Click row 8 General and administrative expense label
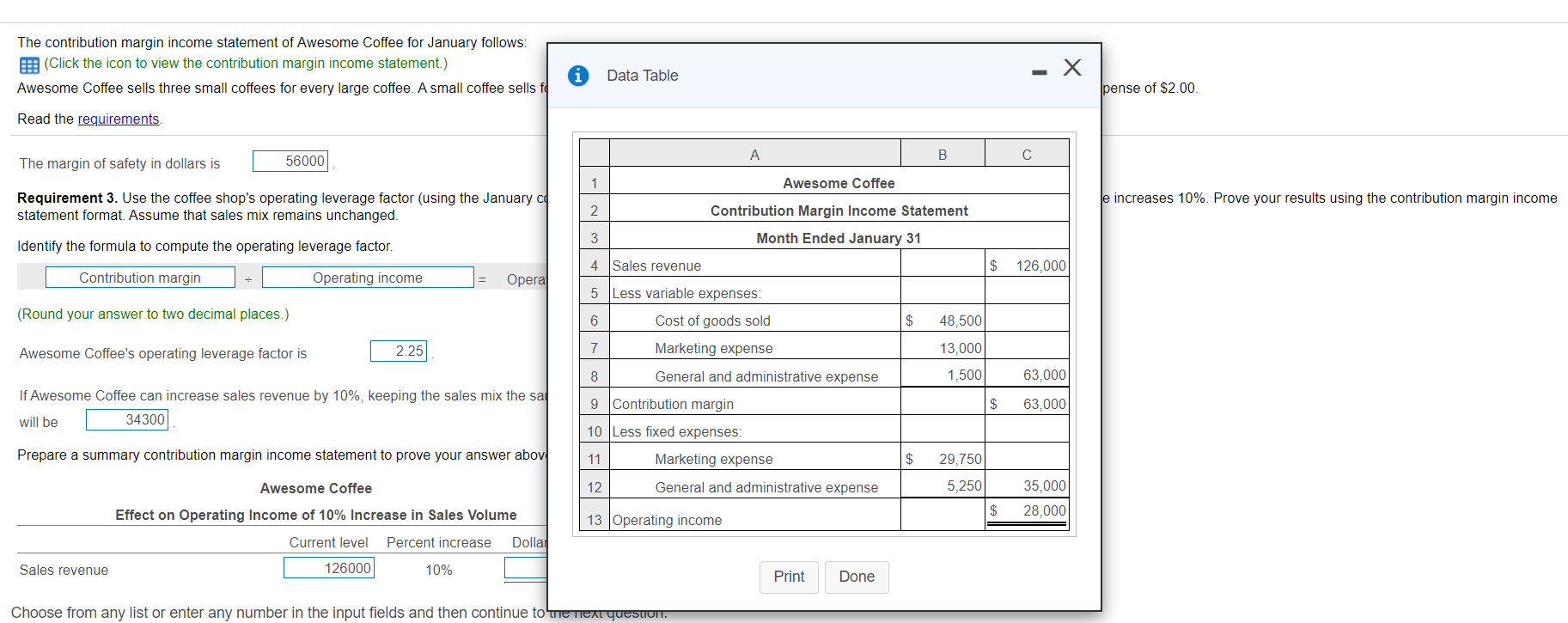The image size is (1568, 623). tap(766, 376)
